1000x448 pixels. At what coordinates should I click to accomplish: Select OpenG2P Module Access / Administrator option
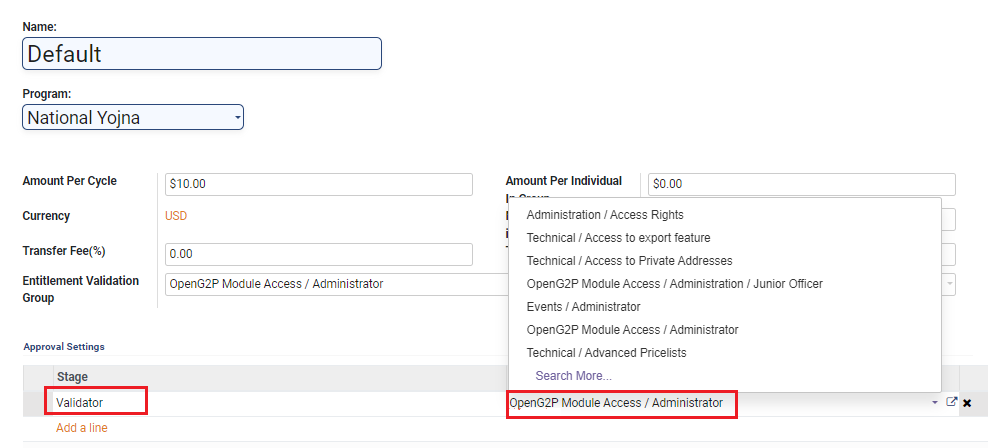(632, 330)
